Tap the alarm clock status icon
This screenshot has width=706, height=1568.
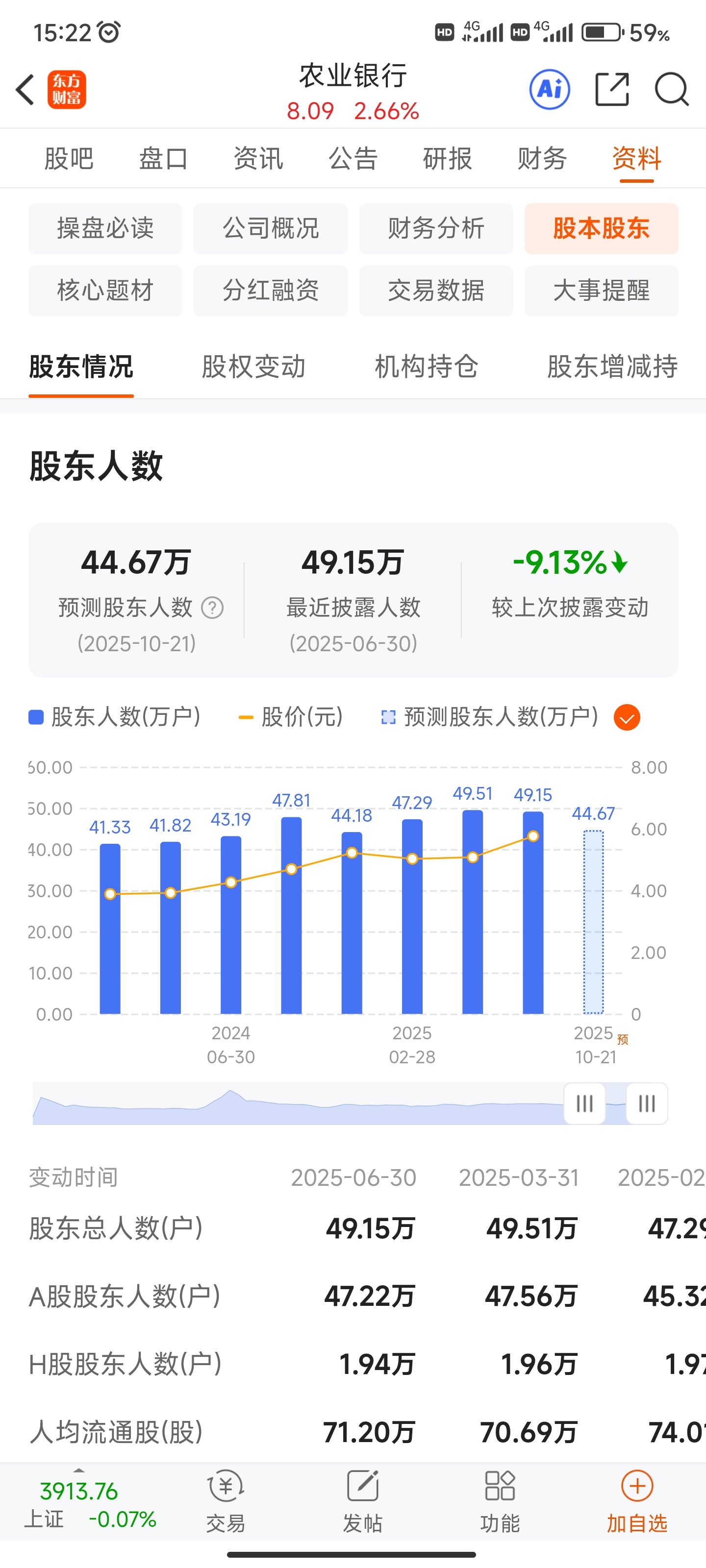109,32
